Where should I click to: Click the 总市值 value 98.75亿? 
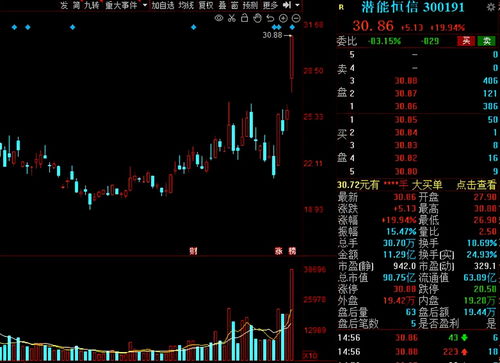(x=399, y=278)
